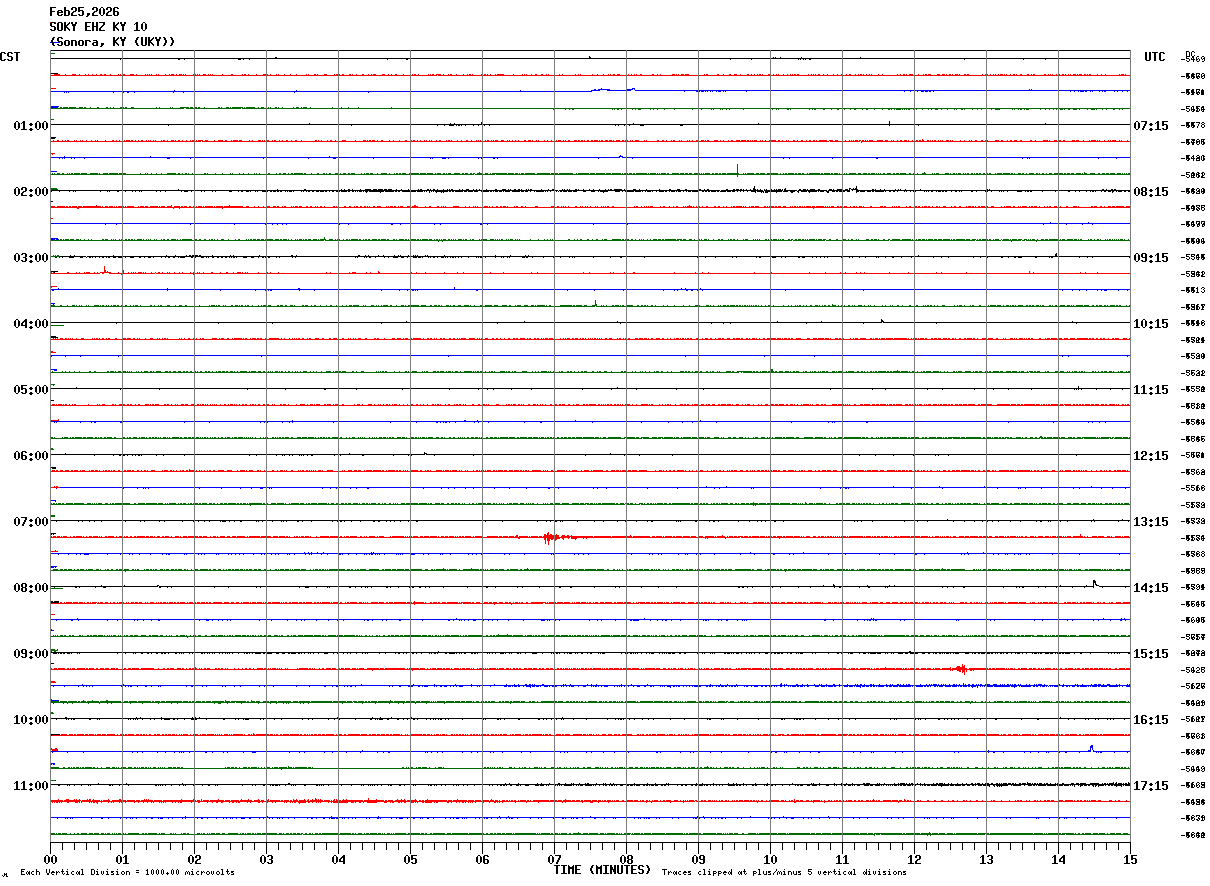The image size is (1210, 886).
Task: Click the location text (Sonora, KY (UKY))
Action: (x=112, y=42)
